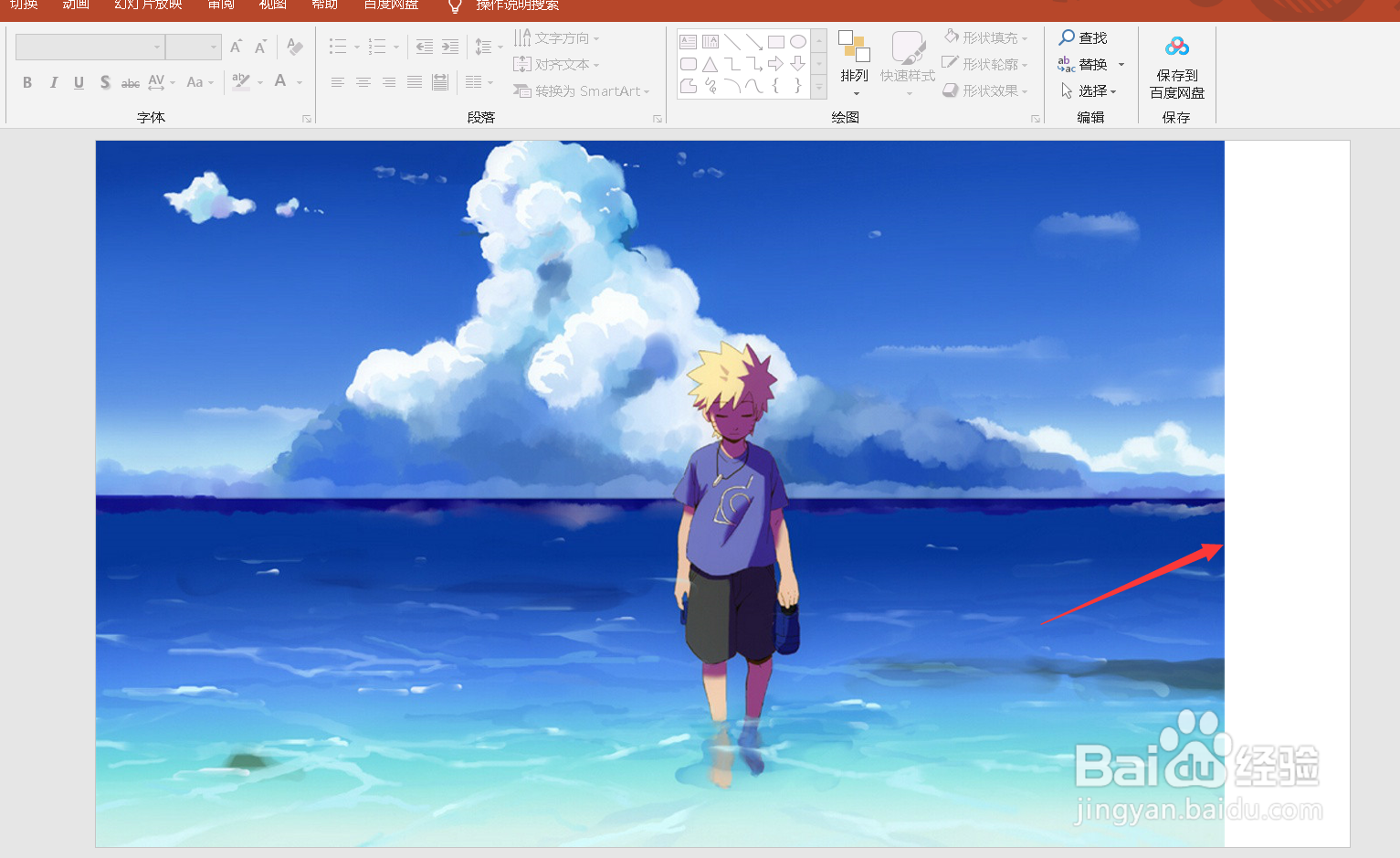Increase font size
The width and height of the screenshot is (1400, 858).
click(236, 47)
